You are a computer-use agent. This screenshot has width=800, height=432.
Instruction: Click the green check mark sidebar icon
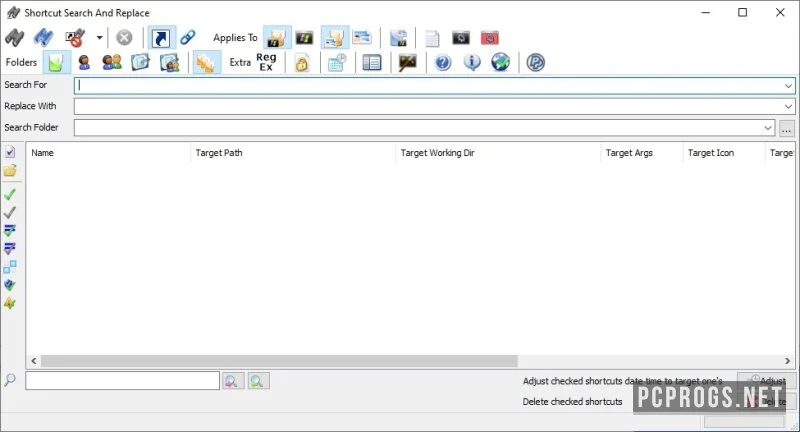coord(10,194)
